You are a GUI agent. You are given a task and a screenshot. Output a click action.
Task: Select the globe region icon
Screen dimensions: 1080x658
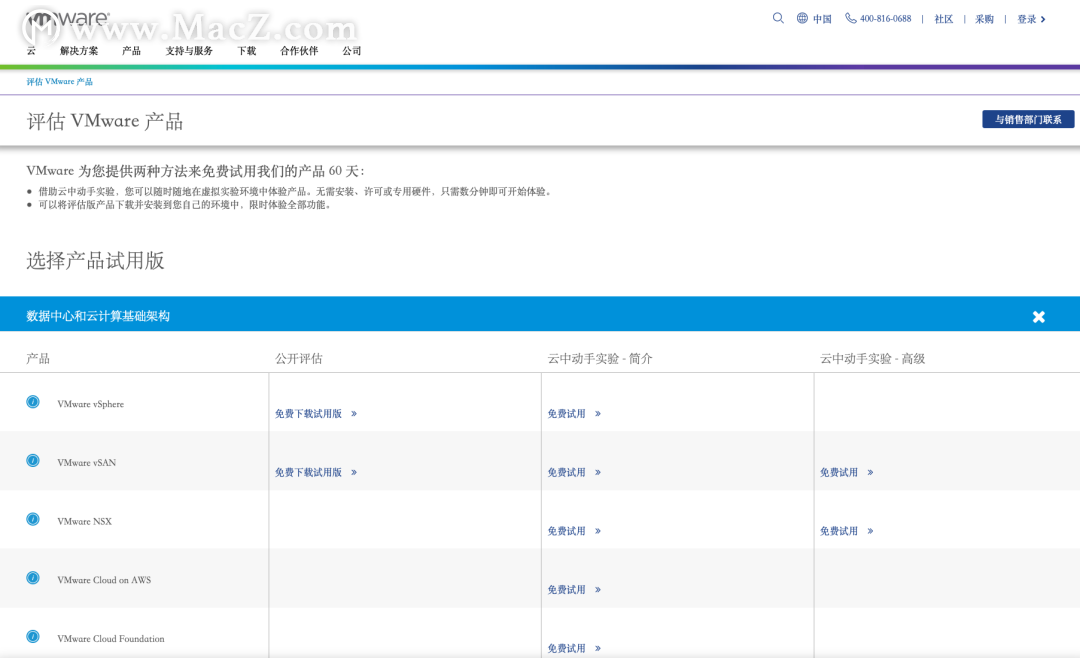pos(802,18)
